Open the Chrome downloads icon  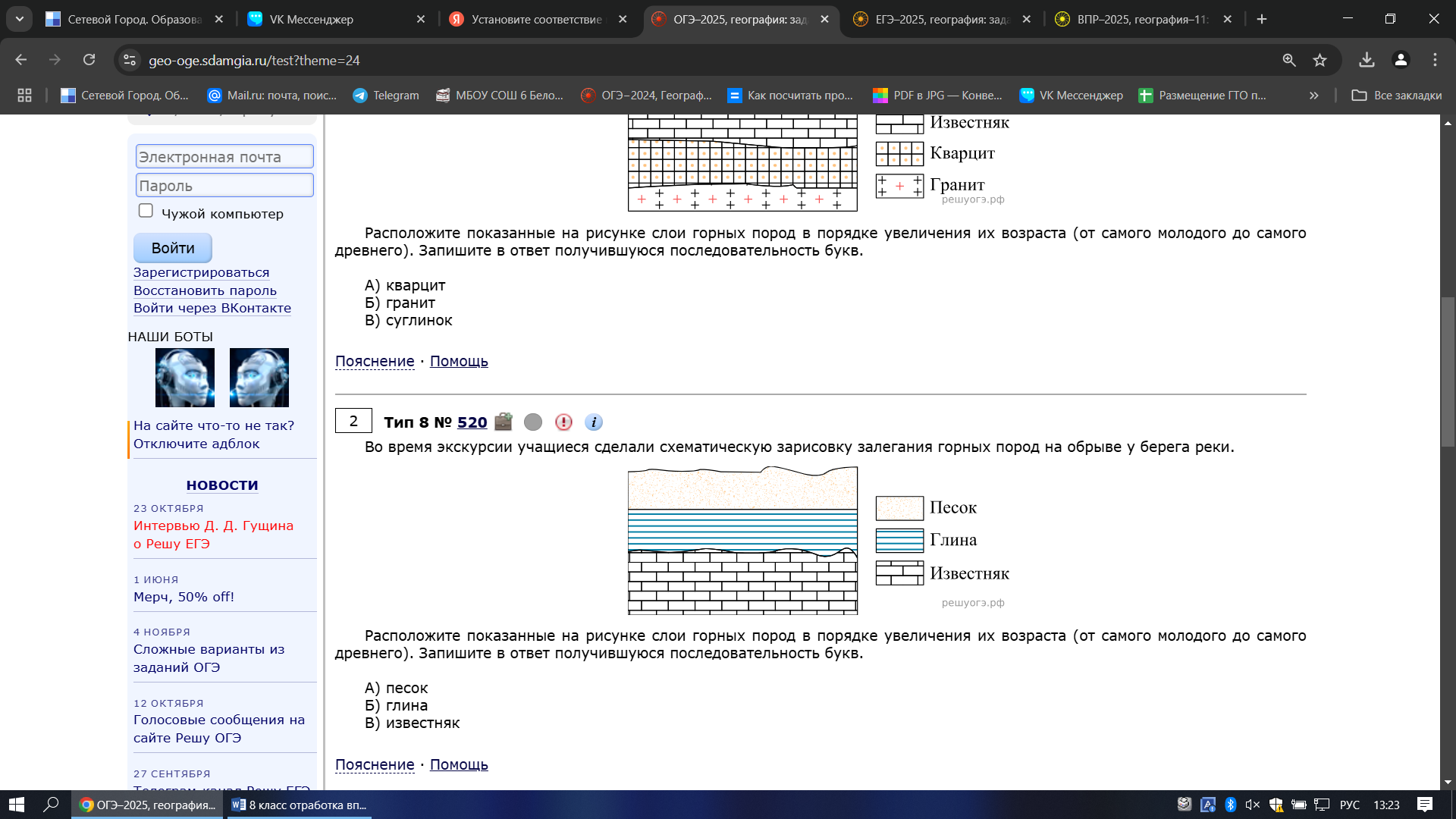tap(1367, 60)
